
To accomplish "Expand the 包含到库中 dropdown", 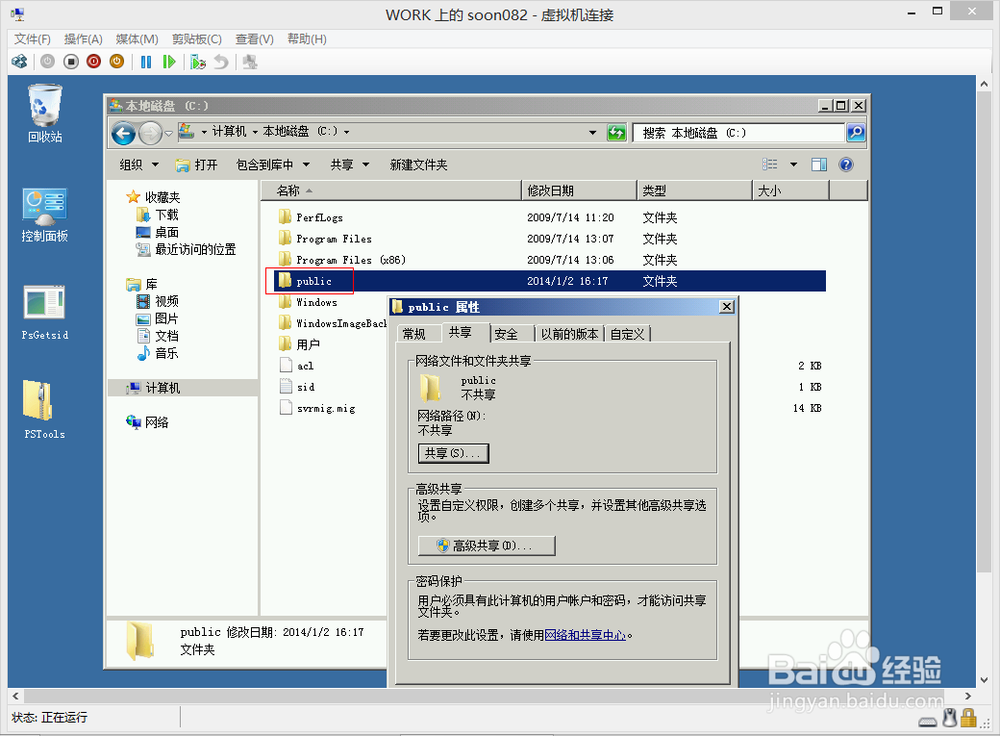I will click(306, 165).
